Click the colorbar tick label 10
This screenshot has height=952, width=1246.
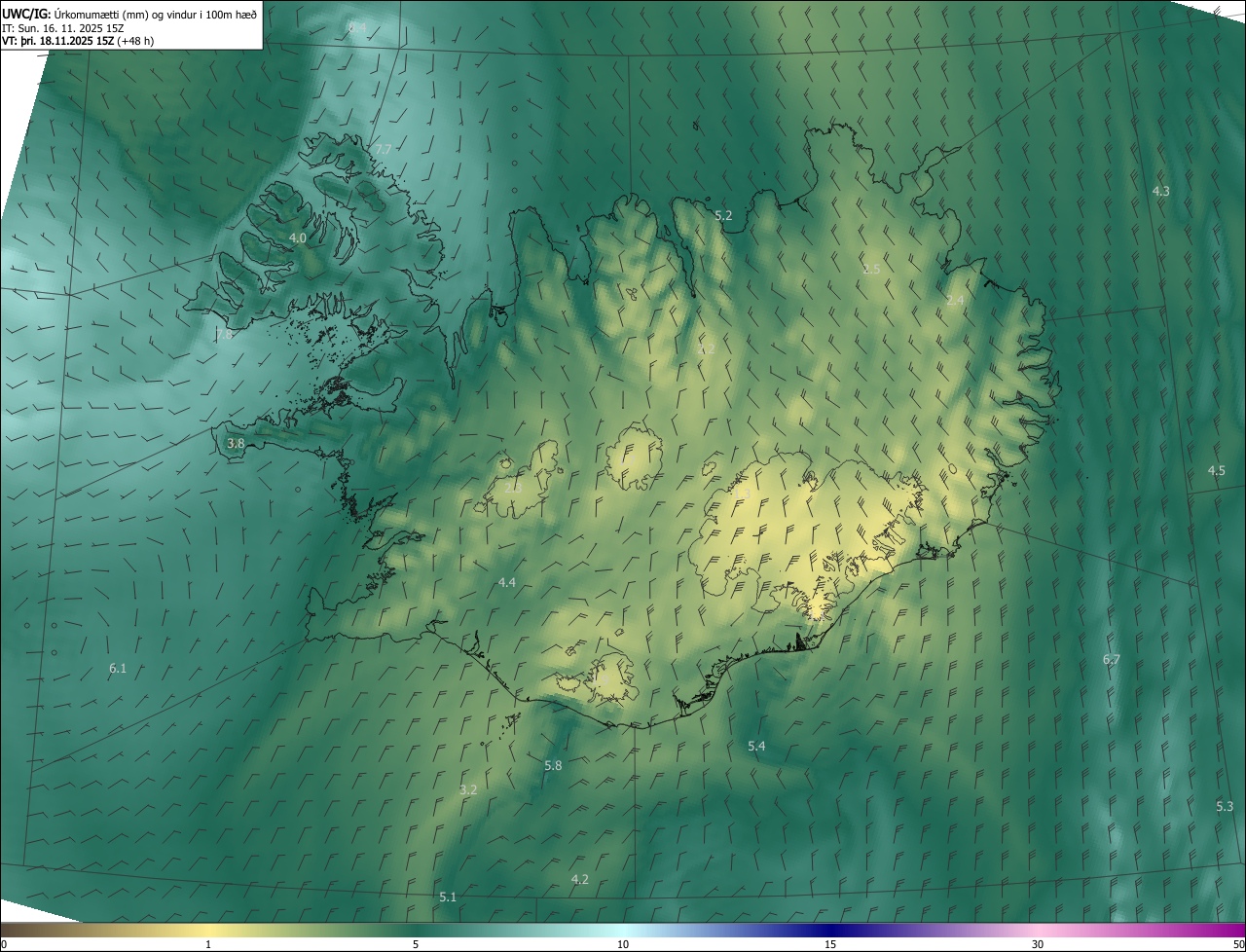(623, 944)
